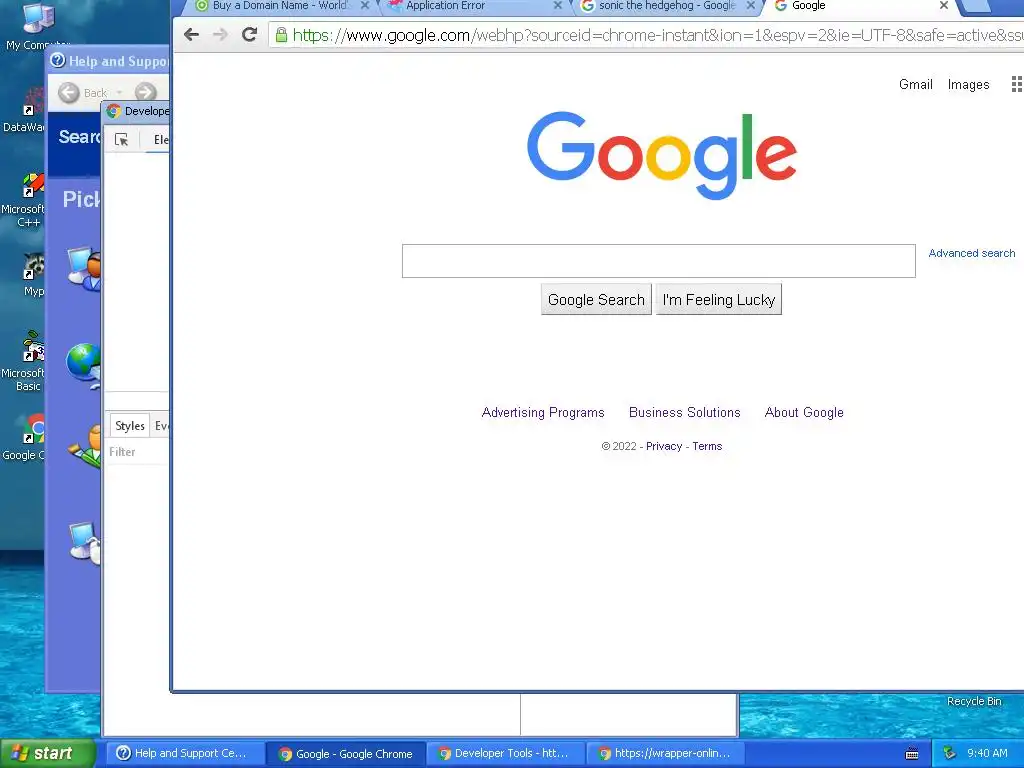Image resolution: width=1024 pixels, height=768 pixels.
Task: Open the Privacy link
Action: click(664, 446)
